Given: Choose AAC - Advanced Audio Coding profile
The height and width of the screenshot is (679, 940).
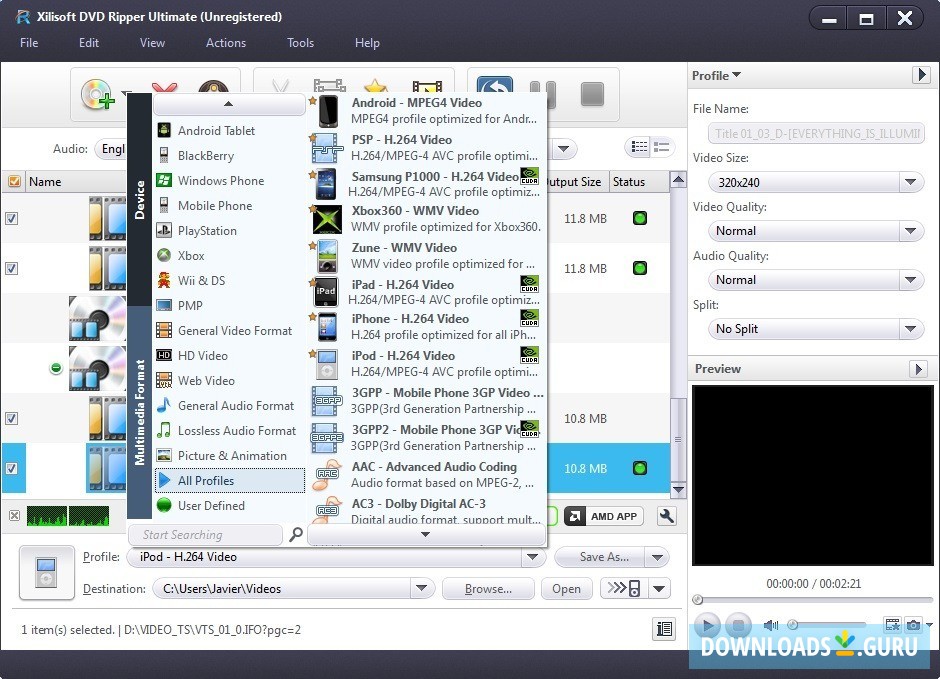Looking at the screenshot, I should coord(427,475).
